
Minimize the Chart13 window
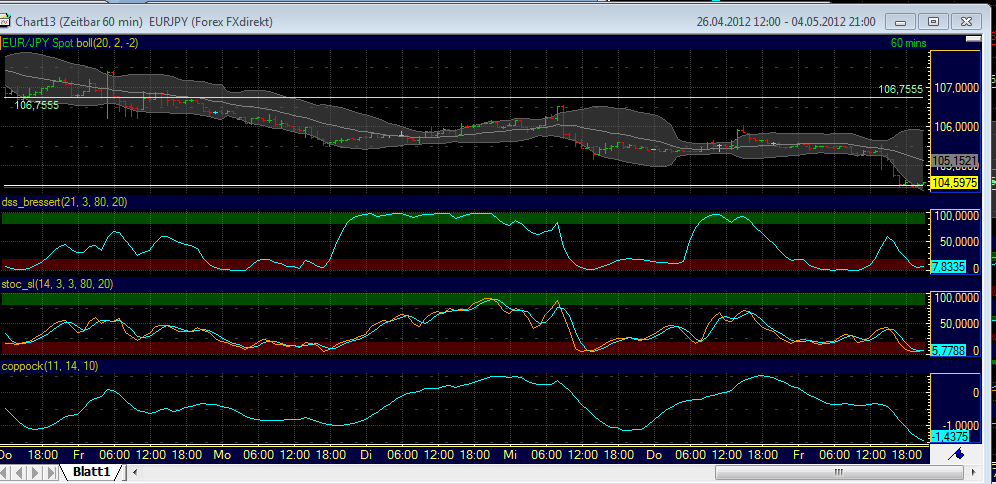click(x=906, y=21)
